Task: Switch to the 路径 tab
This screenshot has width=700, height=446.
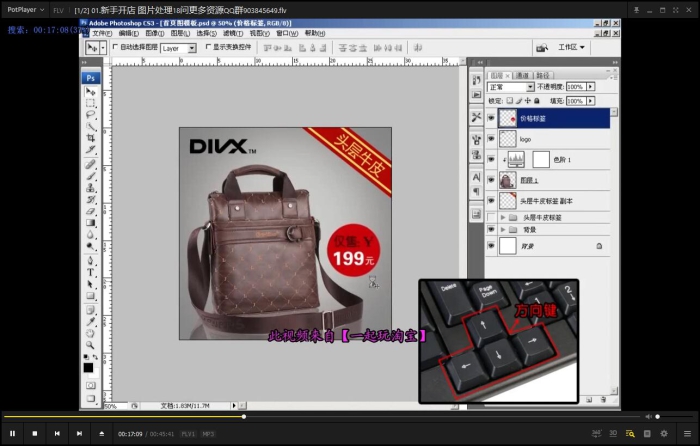Action: pos(542,75)
